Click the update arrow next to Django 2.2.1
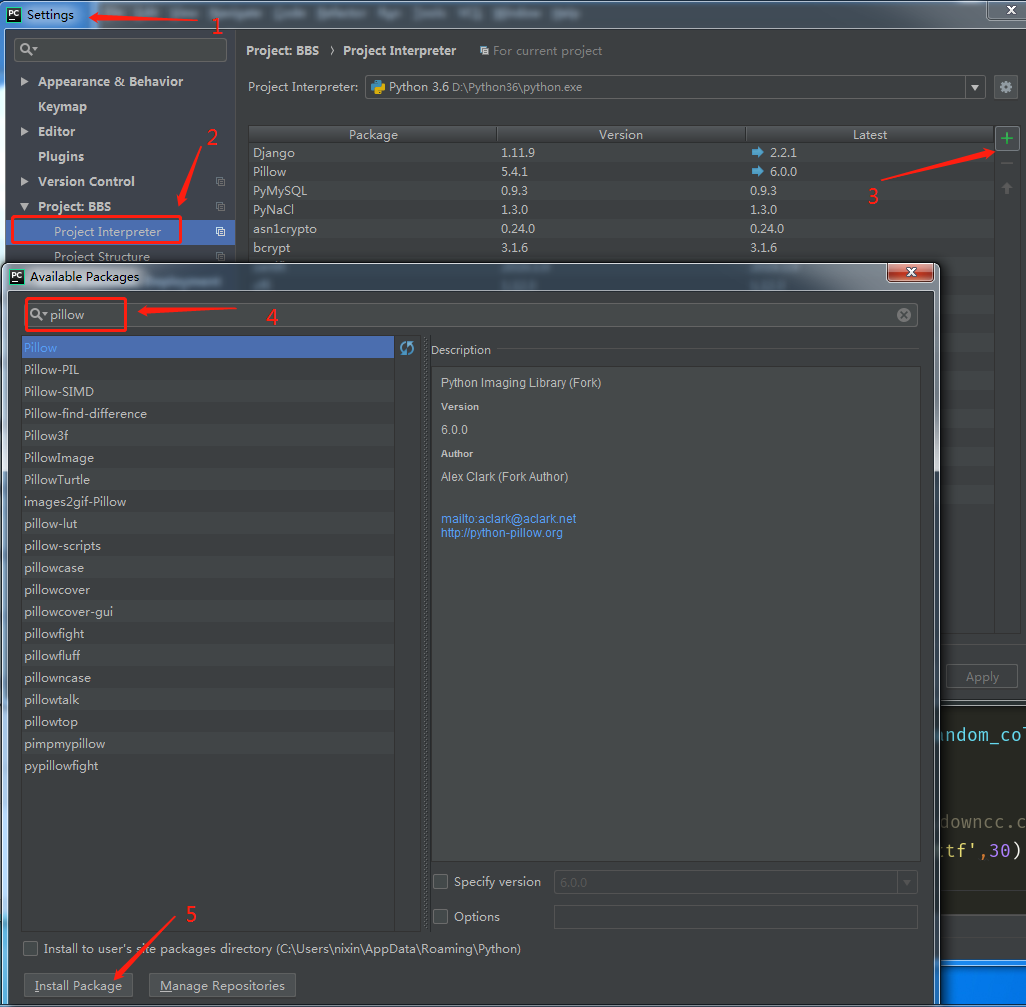Image resolution: width=1026 pixels, height=1007 pixels. [757, 152]
